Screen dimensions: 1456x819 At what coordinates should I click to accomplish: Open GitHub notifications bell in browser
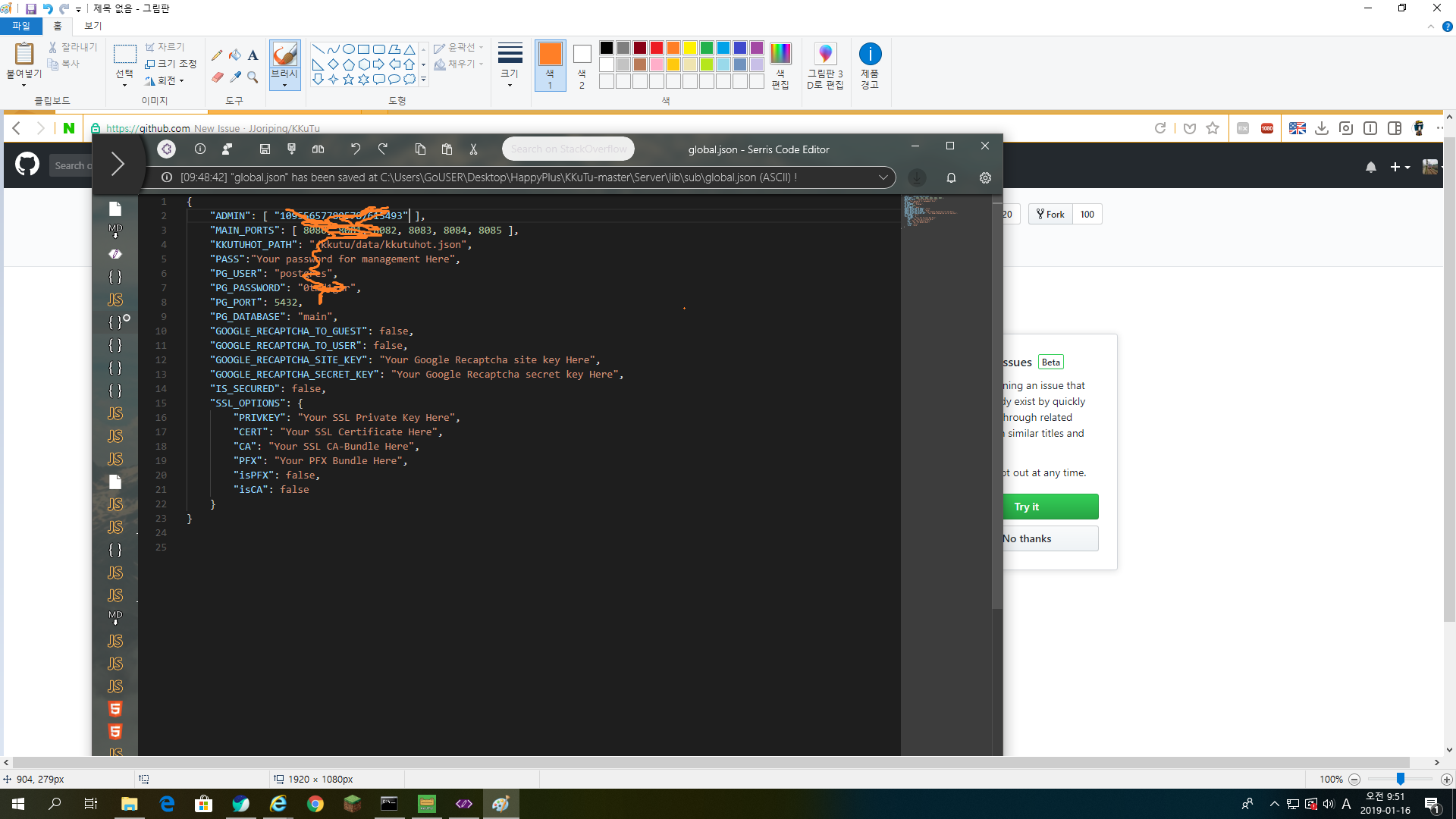coord(1371,167)
